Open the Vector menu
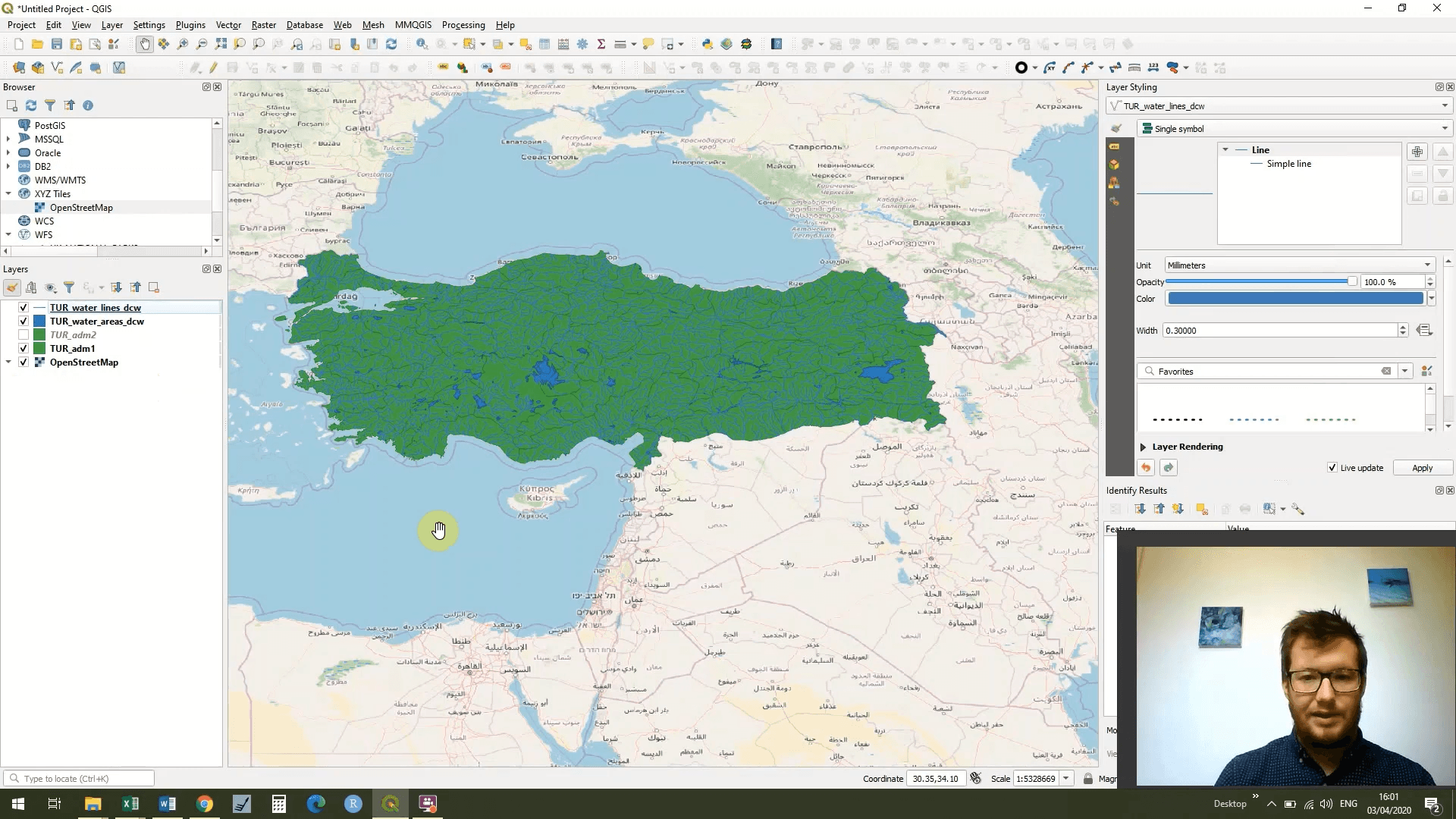The height and width of the screenshot is (819, 1456). tap(227, 25)
